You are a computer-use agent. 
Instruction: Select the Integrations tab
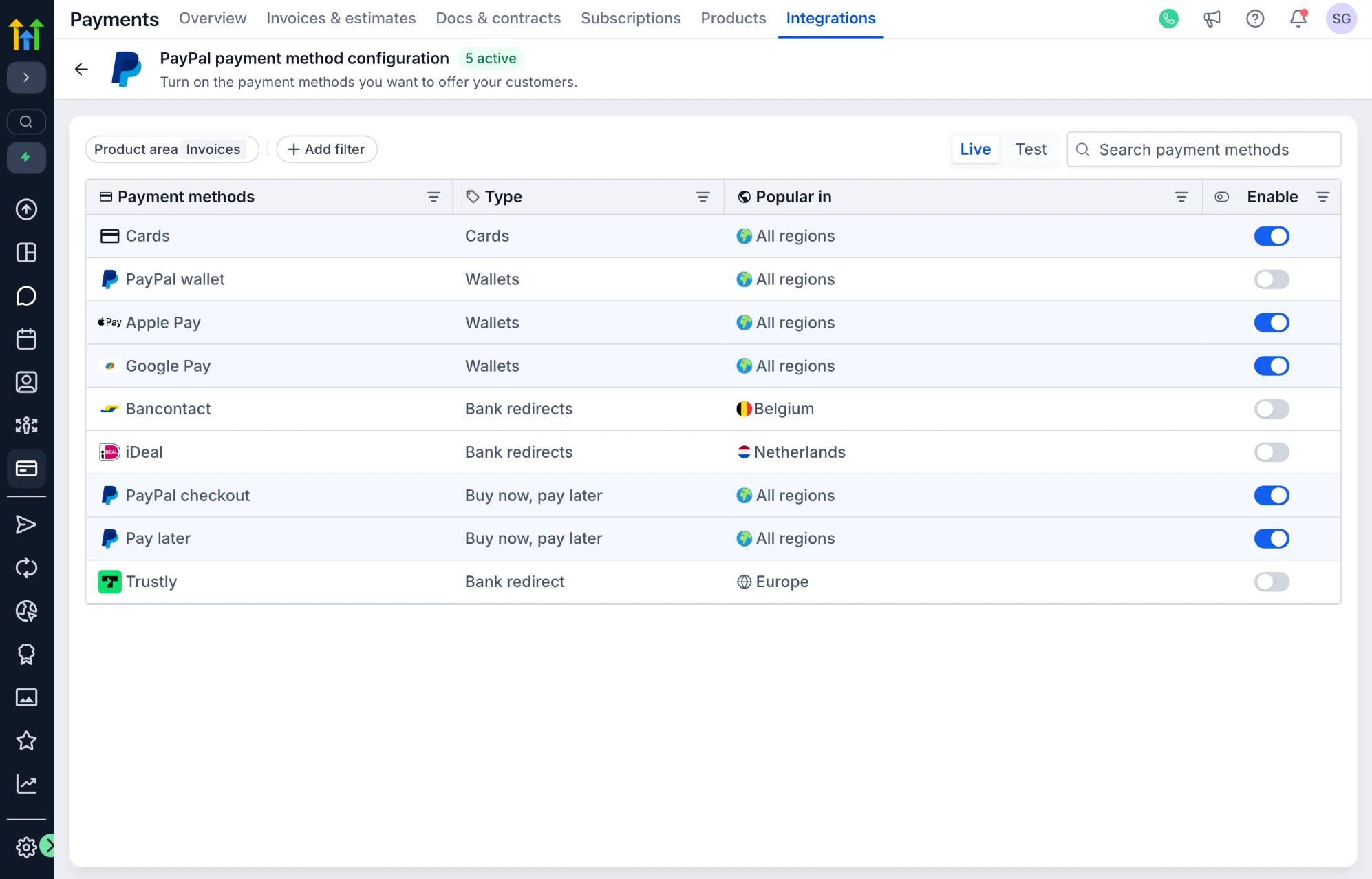pyautogui.click(x=830, y=19)
